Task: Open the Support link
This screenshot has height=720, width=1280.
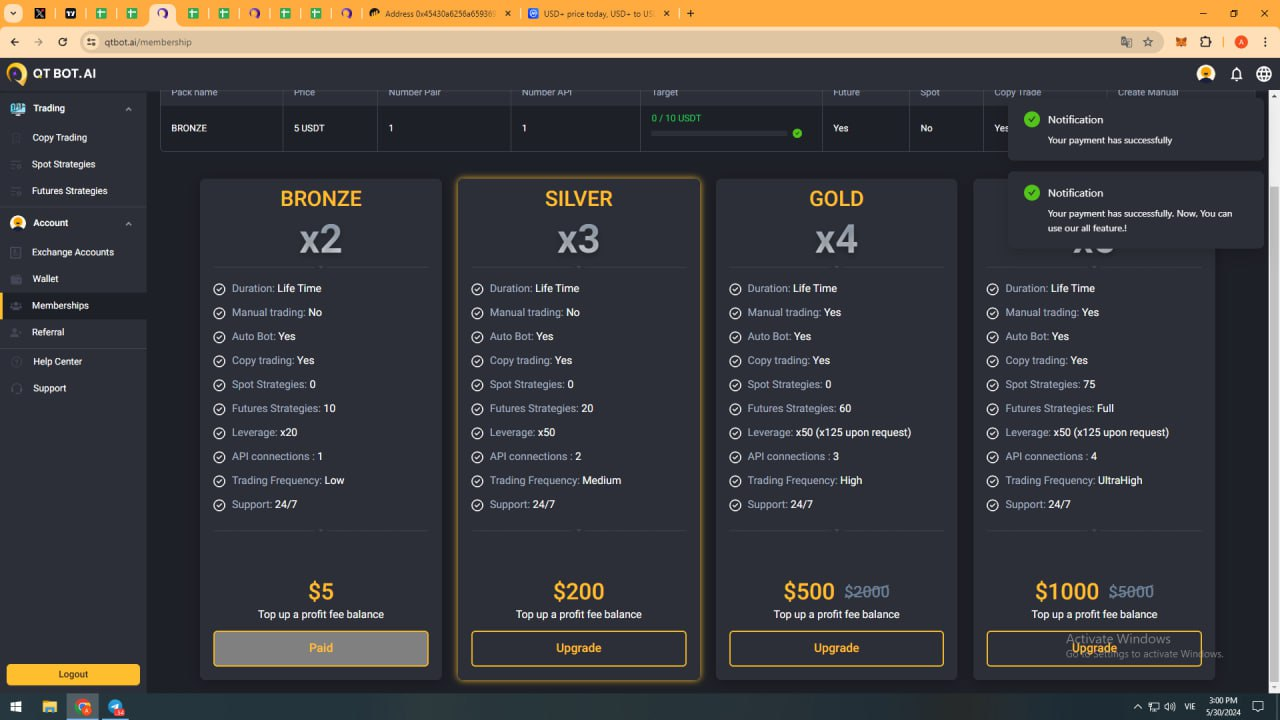Action: pyautogui.click(x=49, y=388)
